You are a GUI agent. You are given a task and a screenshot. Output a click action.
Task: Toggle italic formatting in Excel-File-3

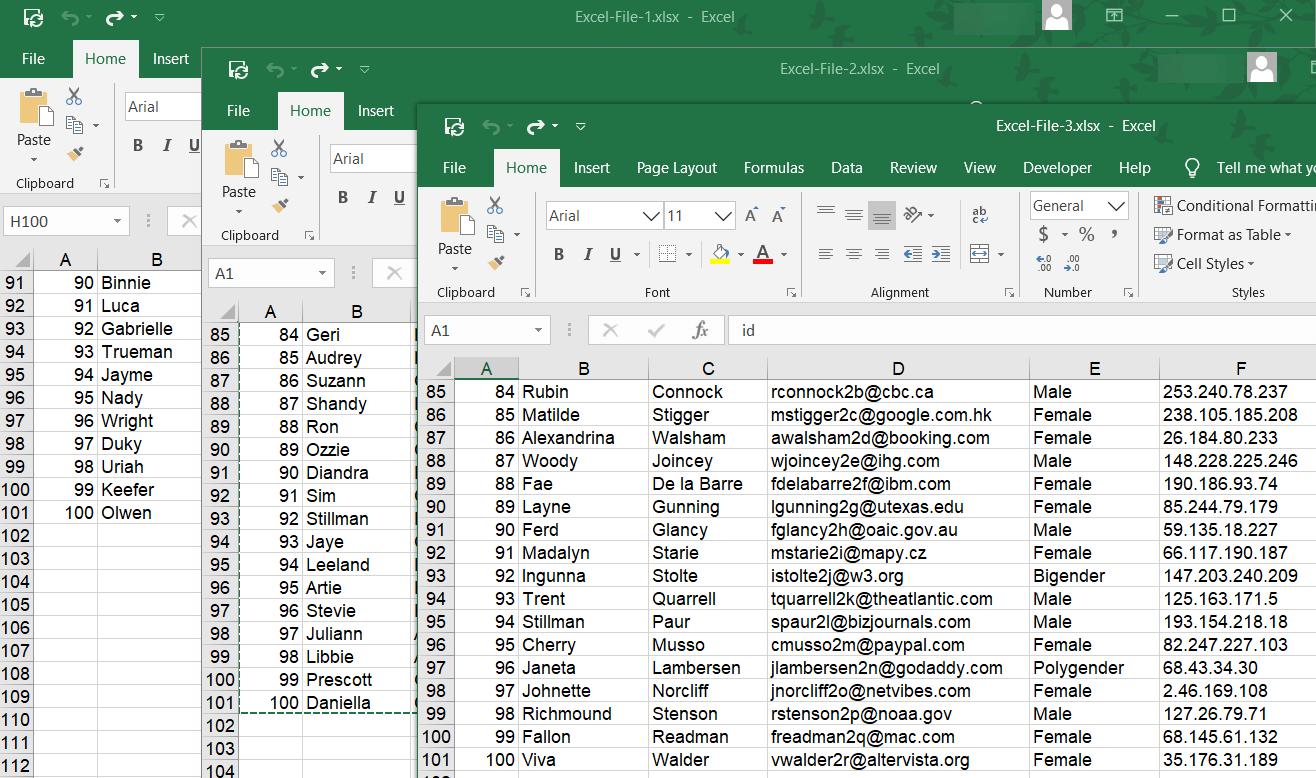[x=588, y=253]
